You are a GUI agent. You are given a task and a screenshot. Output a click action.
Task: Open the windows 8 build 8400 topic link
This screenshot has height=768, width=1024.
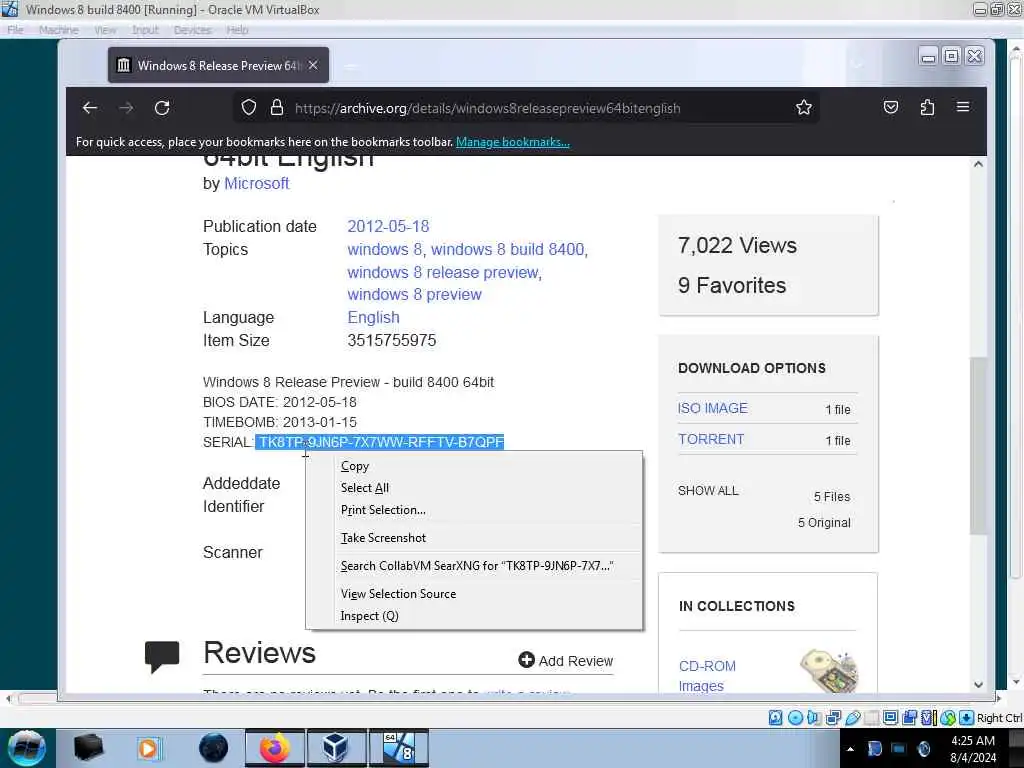point(509,249)
